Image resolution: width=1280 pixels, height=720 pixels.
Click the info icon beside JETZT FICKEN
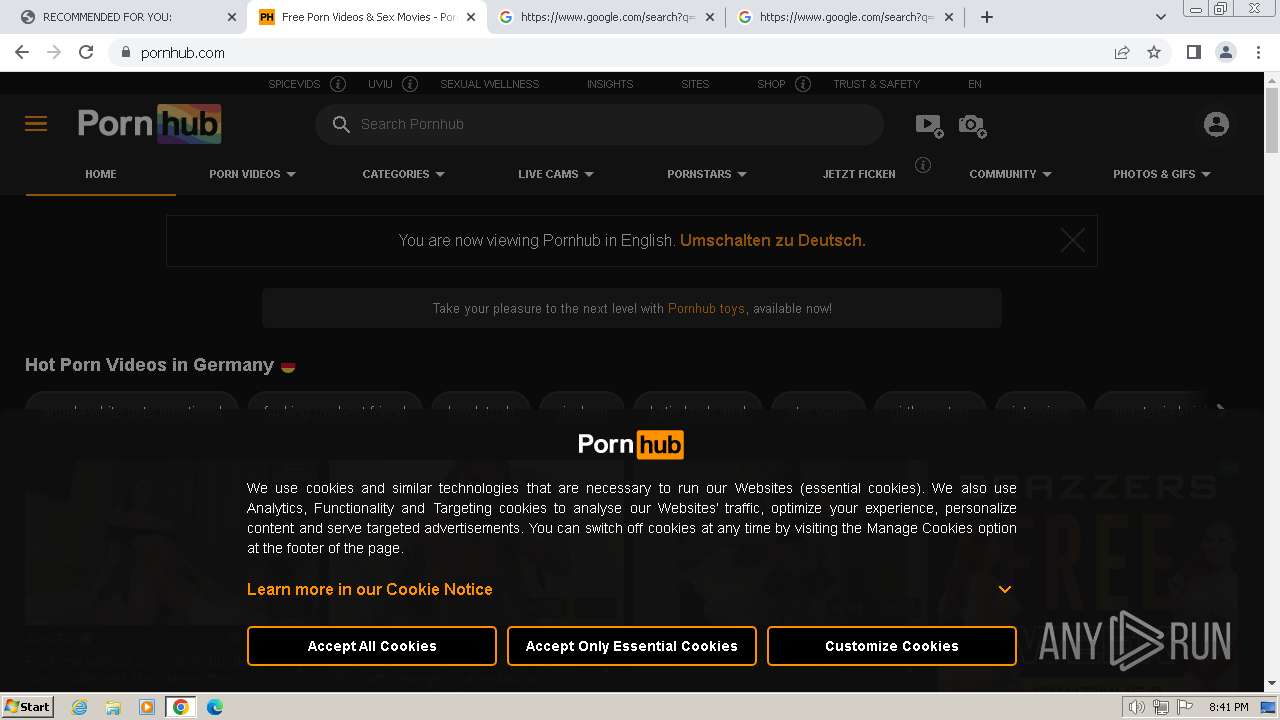pos(923,165)
